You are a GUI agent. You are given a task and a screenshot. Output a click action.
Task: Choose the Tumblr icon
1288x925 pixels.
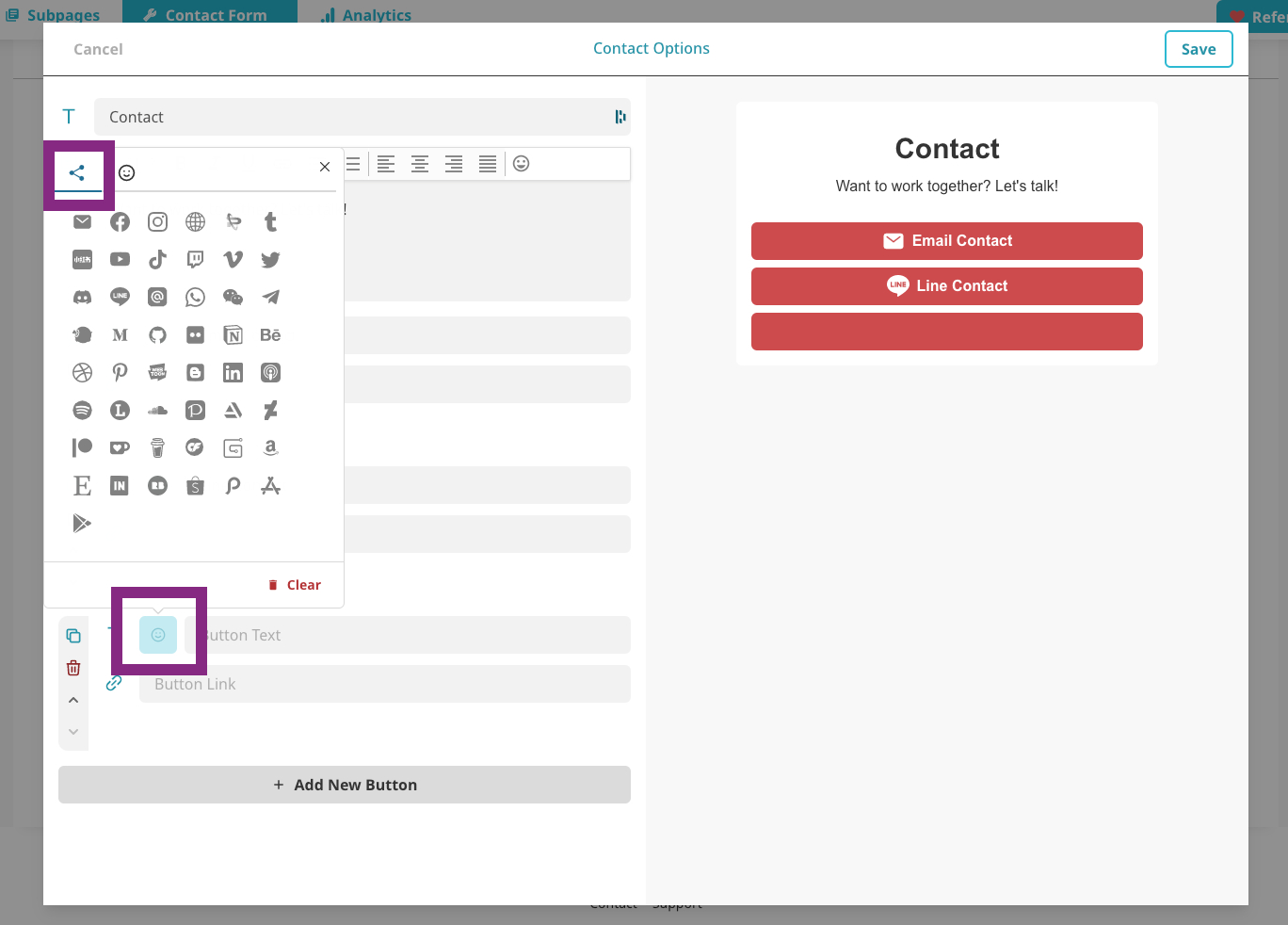271,222
